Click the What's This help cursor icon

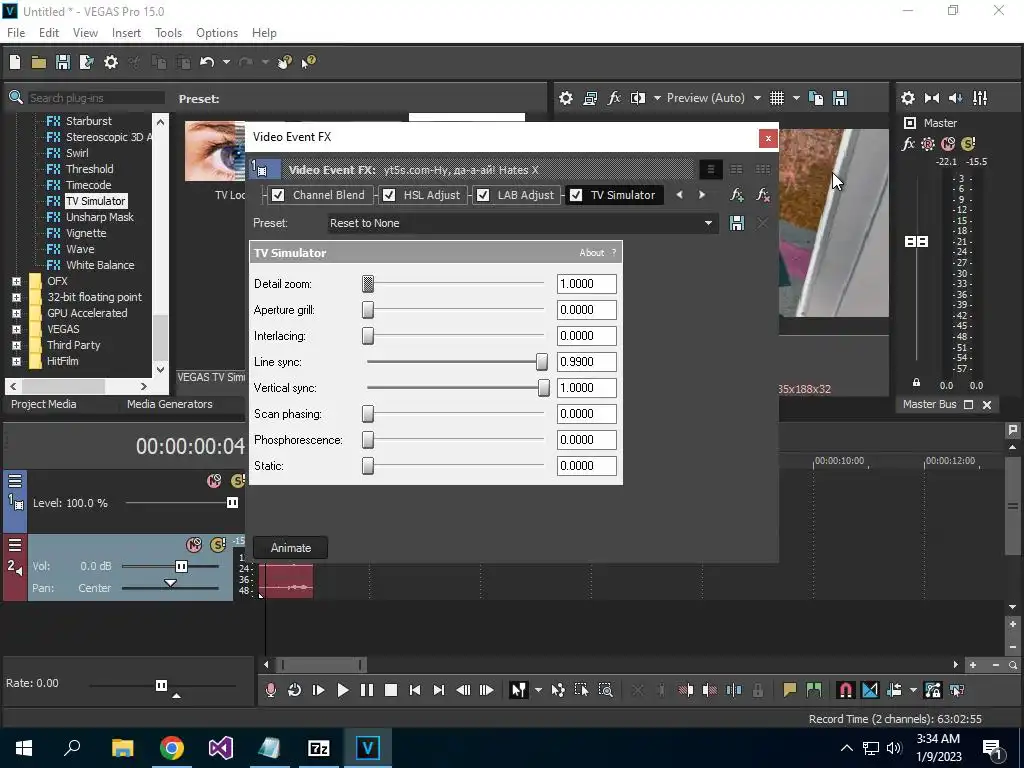pyautogui.click(x=308, y=62)
